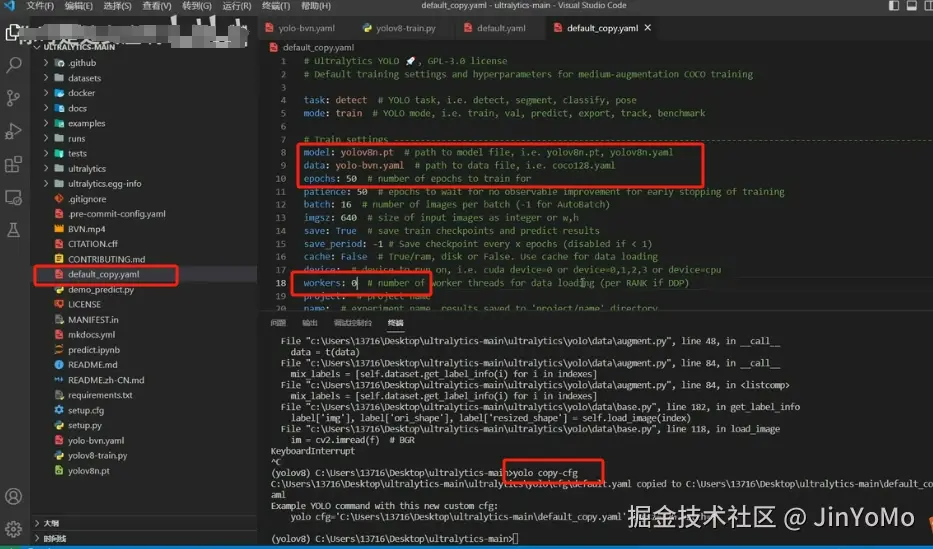Screen dimensions: 933x549
Task: Open the Extensions view
Action: tap(13, 164)
